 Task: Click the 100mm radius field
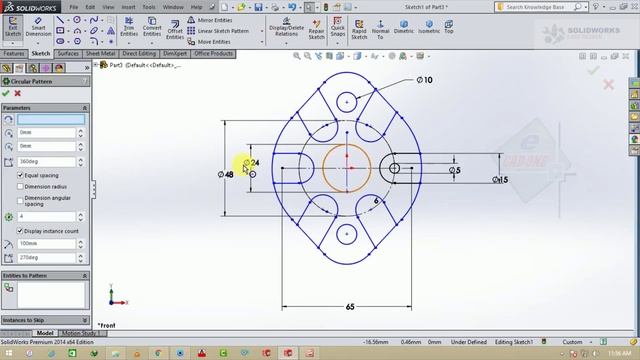47,243
